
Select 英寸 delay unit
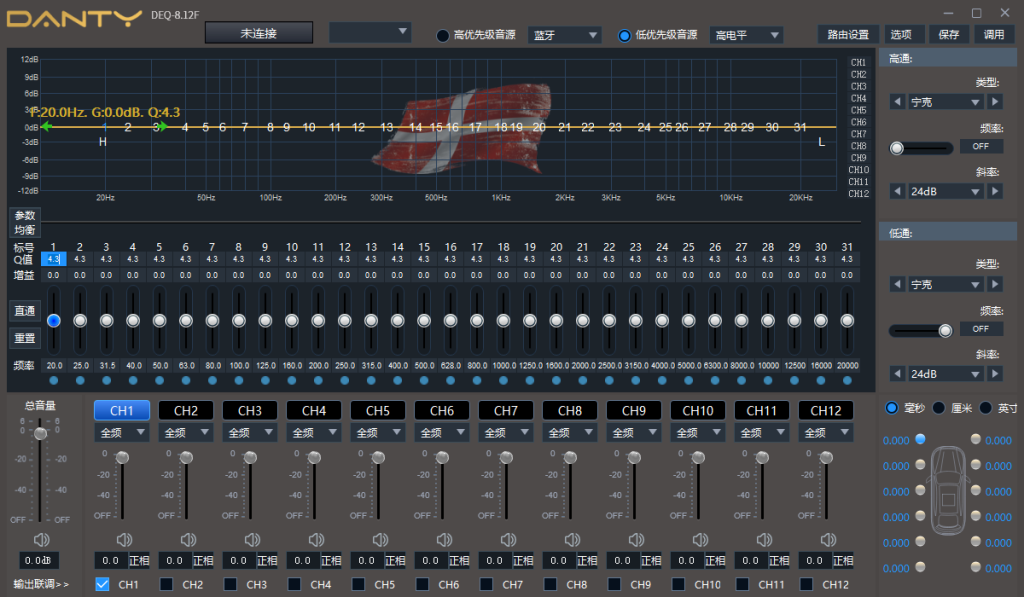click(x=985, y=408)
